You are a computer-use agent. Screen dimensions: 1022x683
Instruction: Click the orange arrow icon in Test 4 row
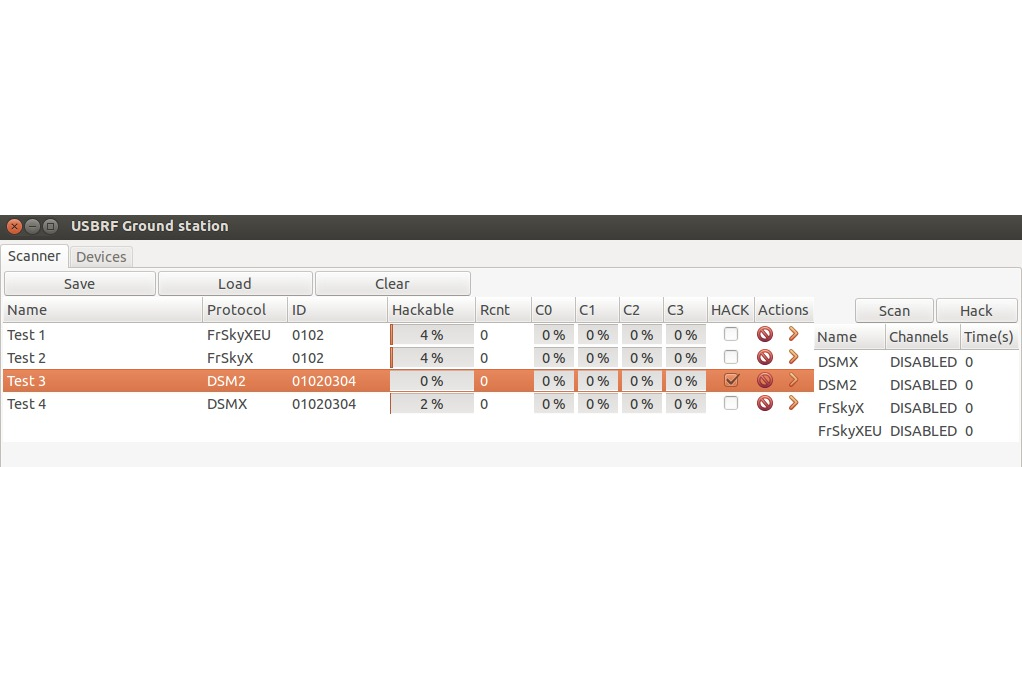pyautogui.click(x=793, y=403)
